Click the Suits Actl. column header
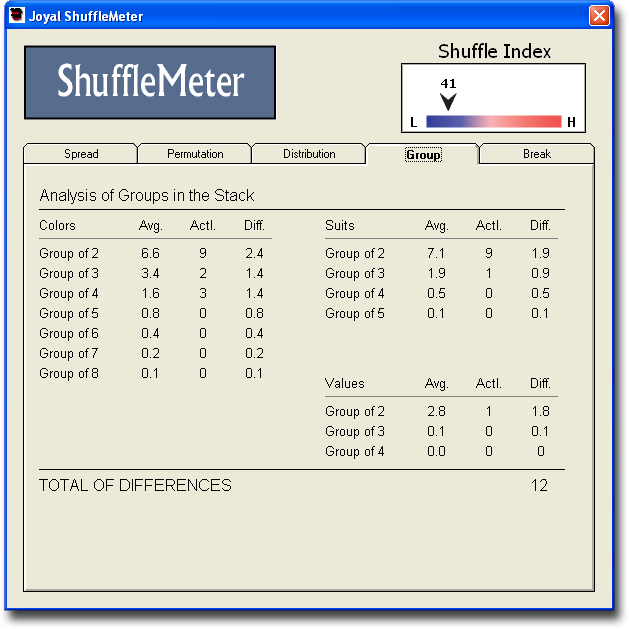The image size is (629, 629). coord(489,225)
